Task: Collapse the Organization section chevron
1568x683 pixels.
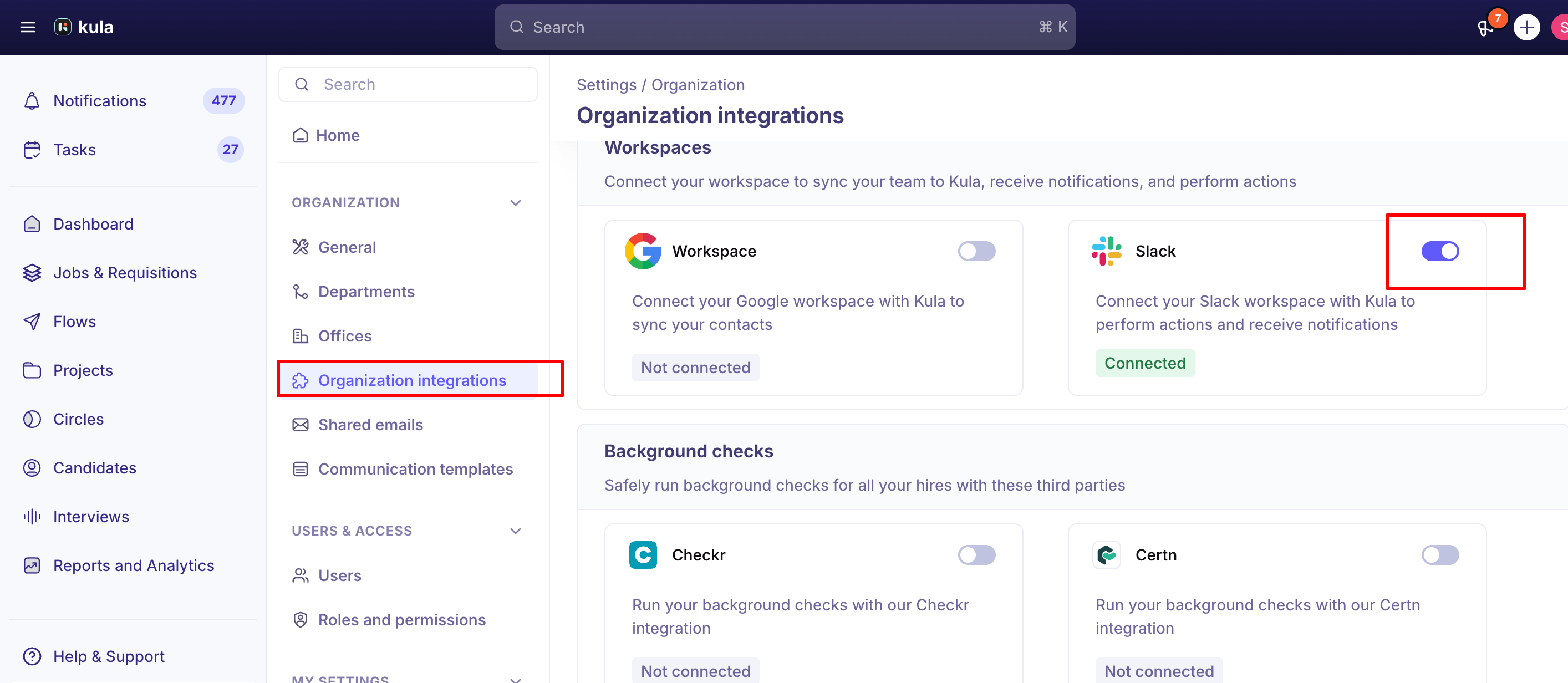Action: [516, 203]
